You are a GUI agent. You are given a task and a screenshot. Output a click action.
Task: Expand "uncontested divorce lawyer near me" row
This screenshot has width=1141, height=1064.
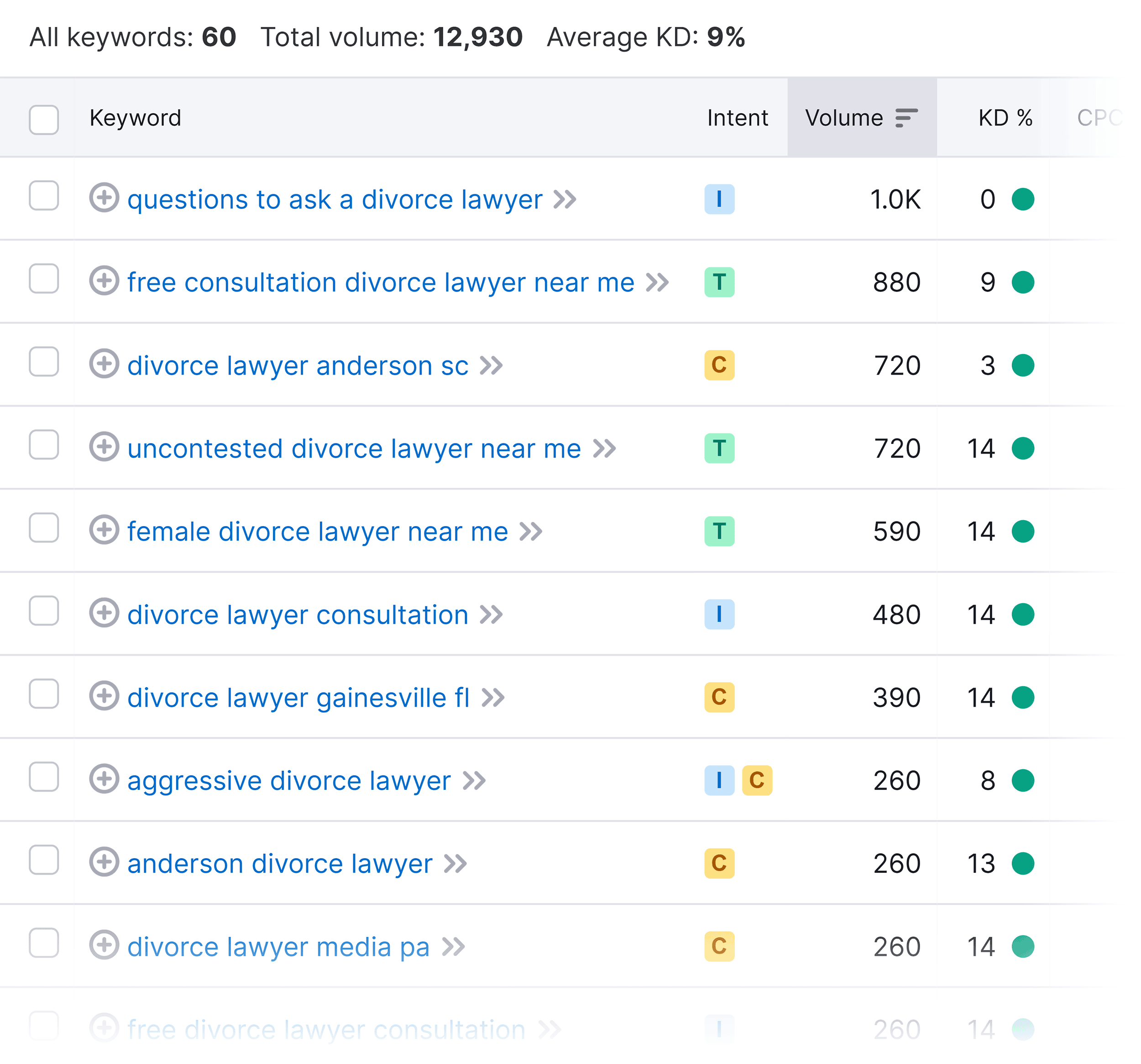105,448
